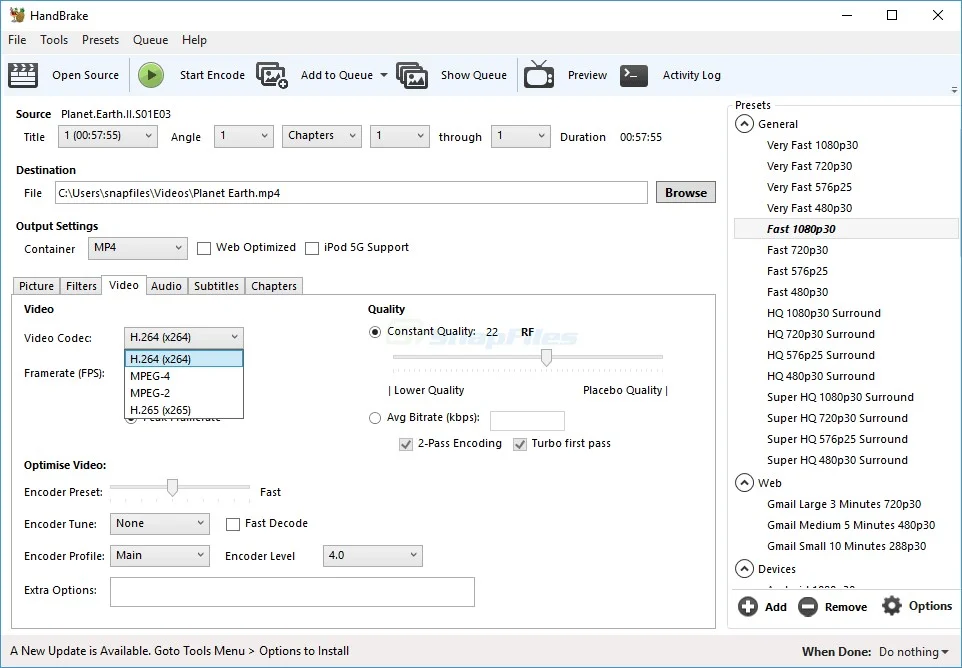
Task: Click the Add to Queue icon
Action: (272, 75)
